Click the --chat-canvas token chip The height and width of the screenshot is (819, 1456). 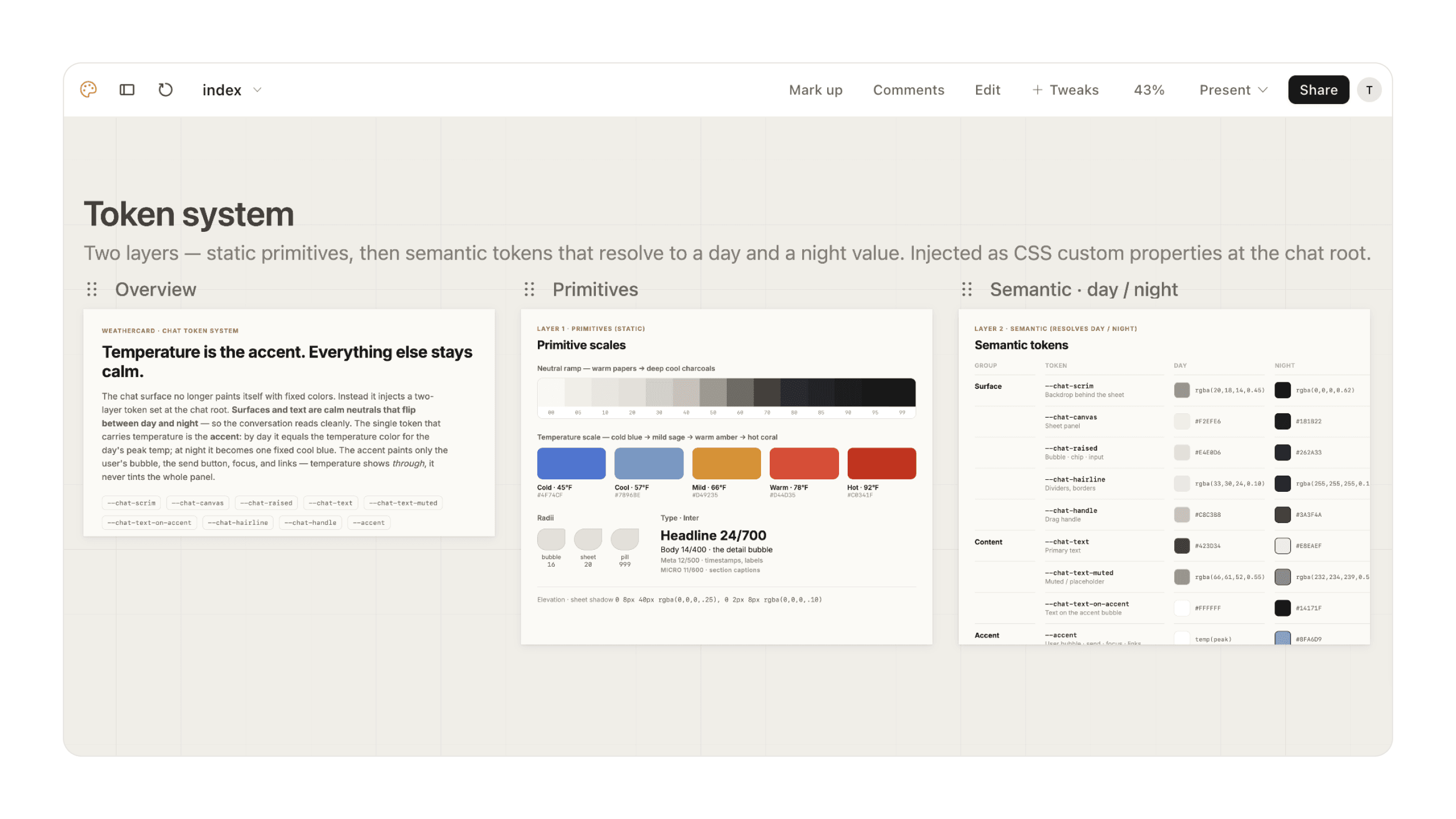pyautogui.click(x=198, y=503)
